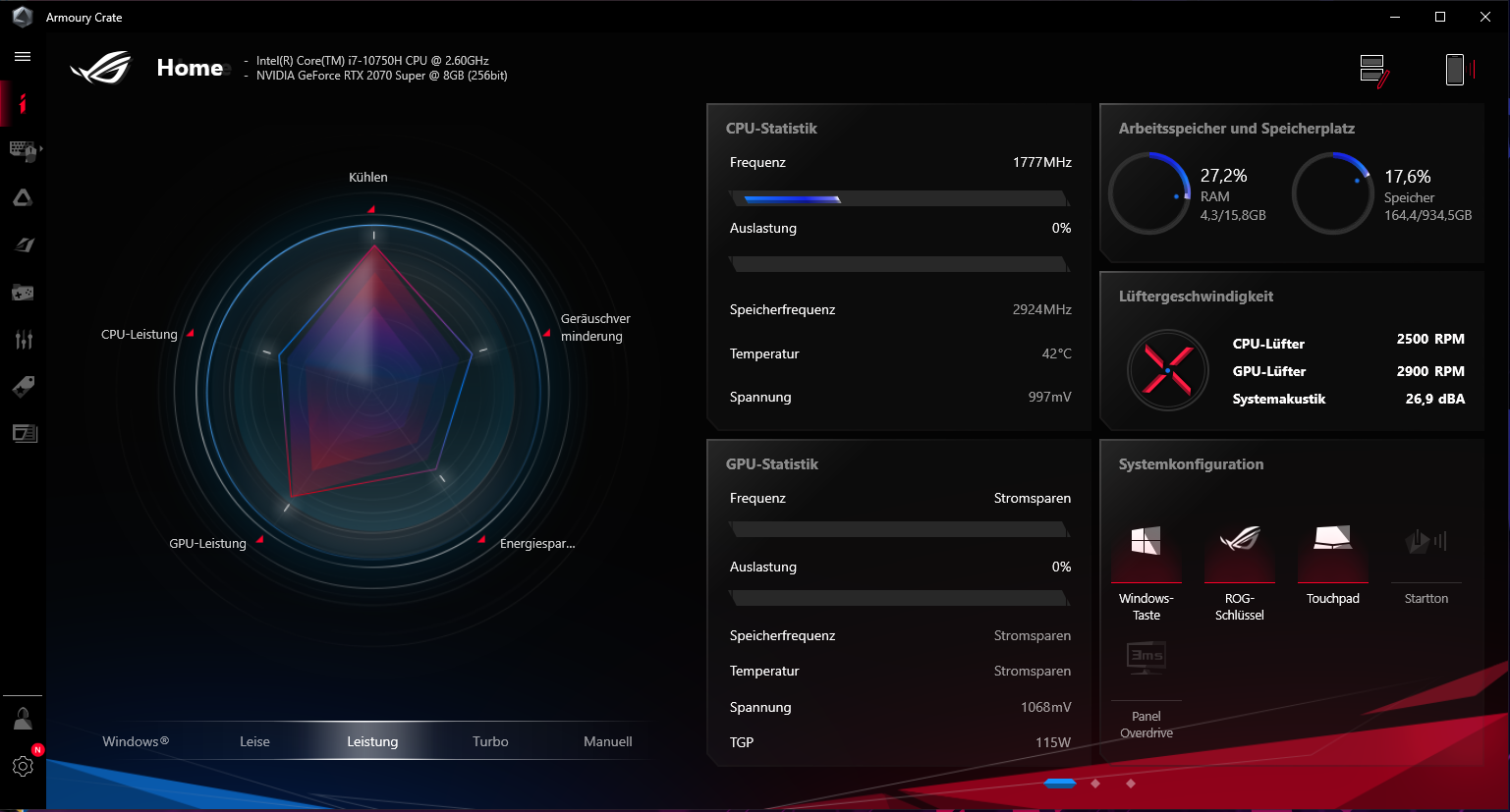1510x812 pixels.
Task: Switch to the Windows® operating mode
Action: coord(136,741)
